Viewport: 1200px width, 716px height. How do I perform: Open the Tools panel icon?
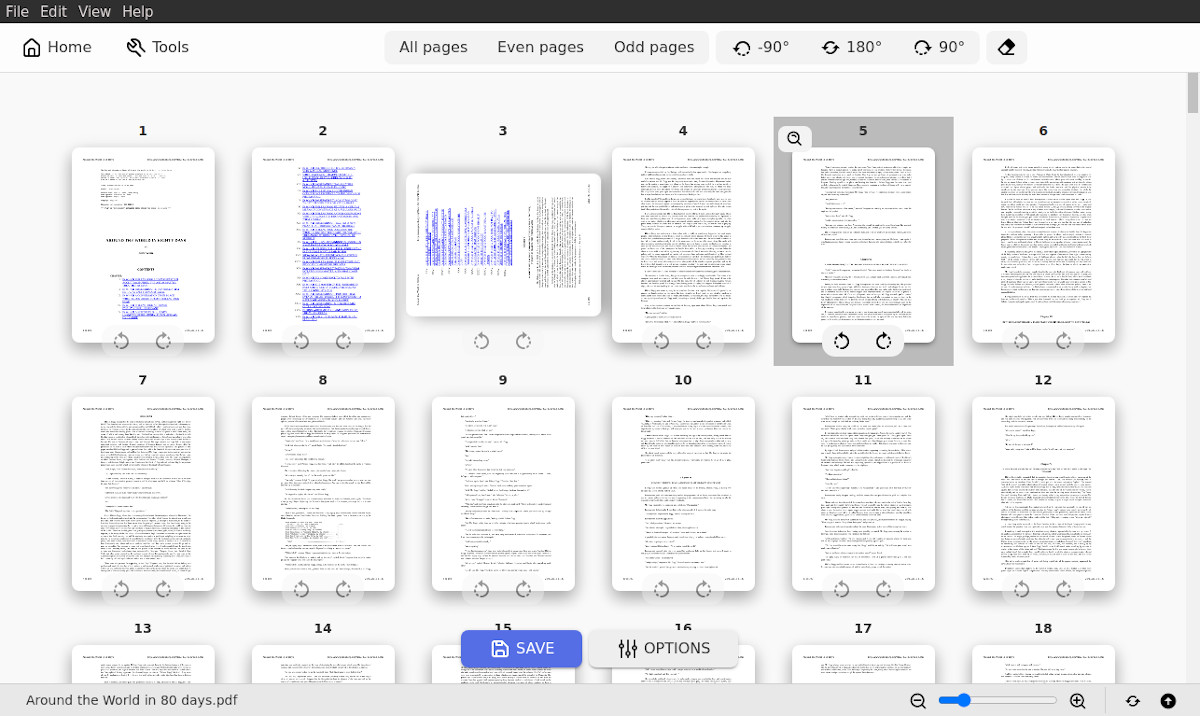pyautogui.click(x=156, y=46)
